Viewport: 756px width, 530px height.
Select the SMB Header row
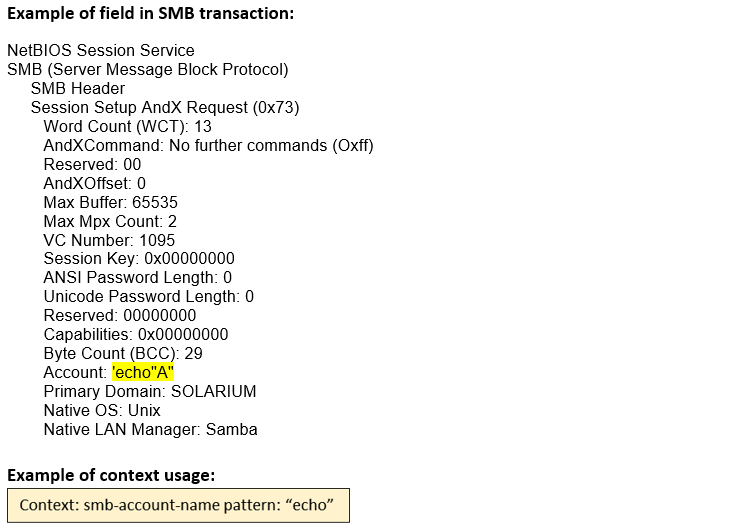click(x=78, y=88)
